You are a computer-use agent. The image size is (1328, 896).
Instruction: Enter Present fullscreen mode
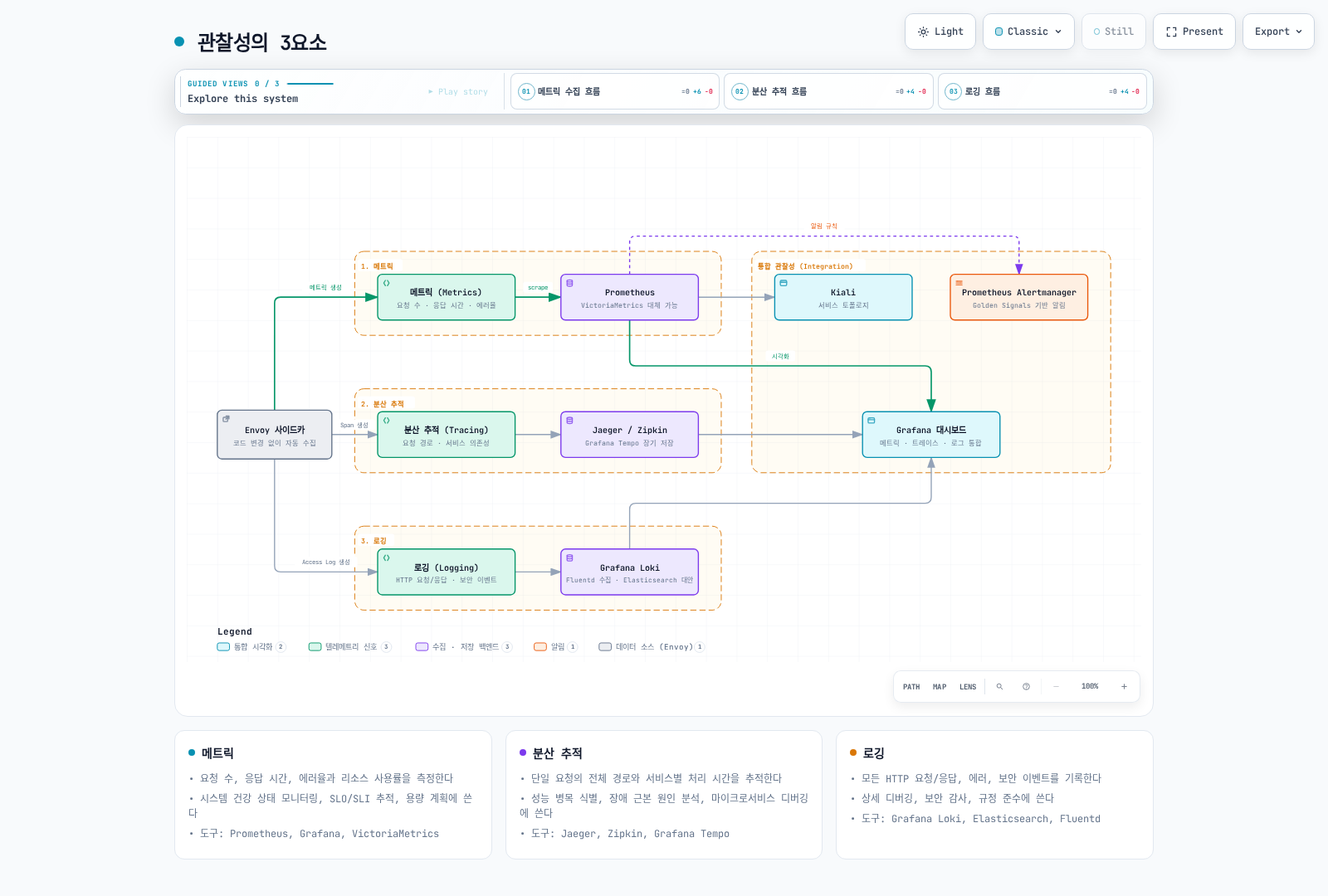(x=1194, y=32)
